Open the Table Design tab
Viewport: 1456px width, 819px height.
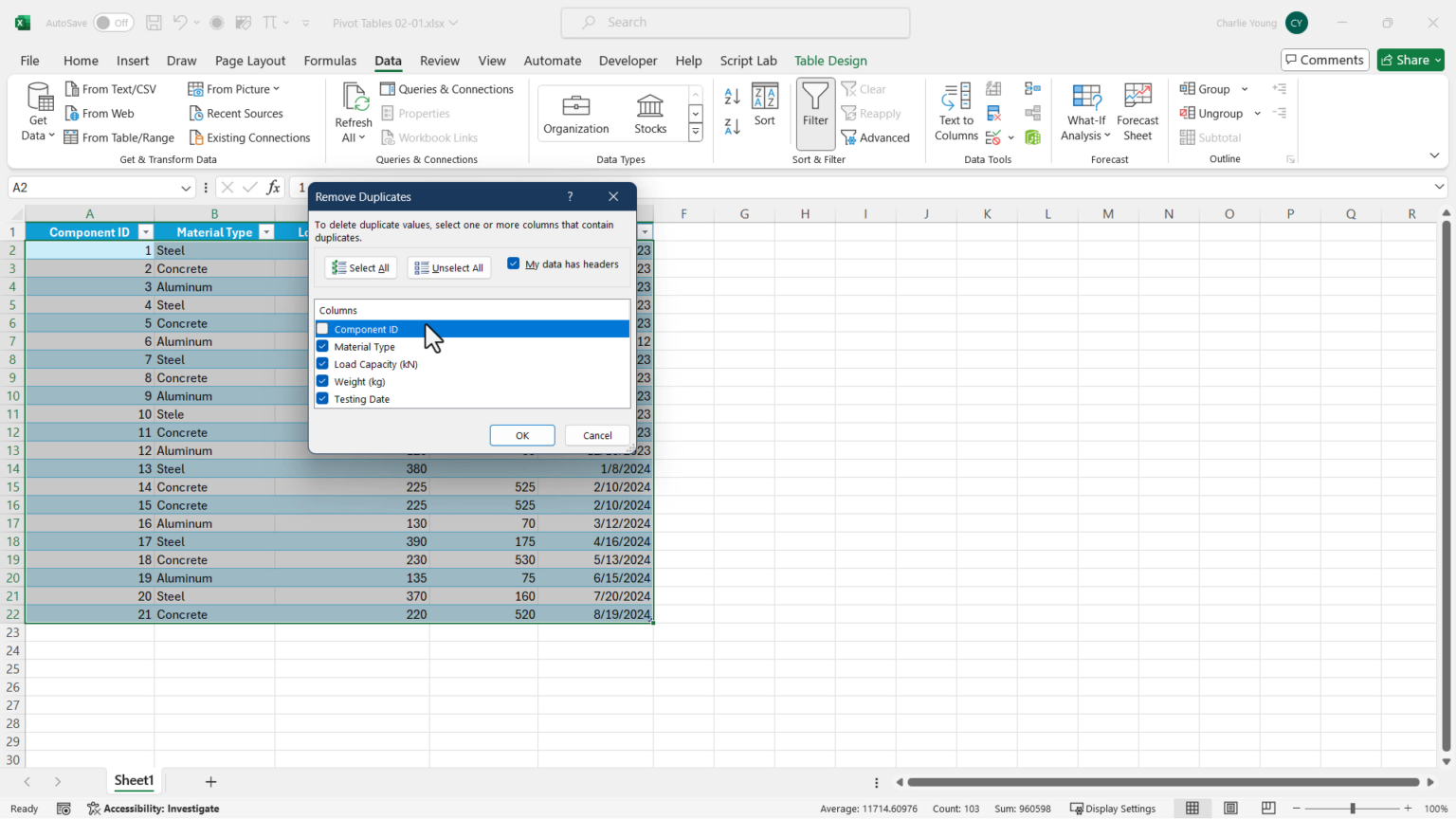(x=830, y=60)
